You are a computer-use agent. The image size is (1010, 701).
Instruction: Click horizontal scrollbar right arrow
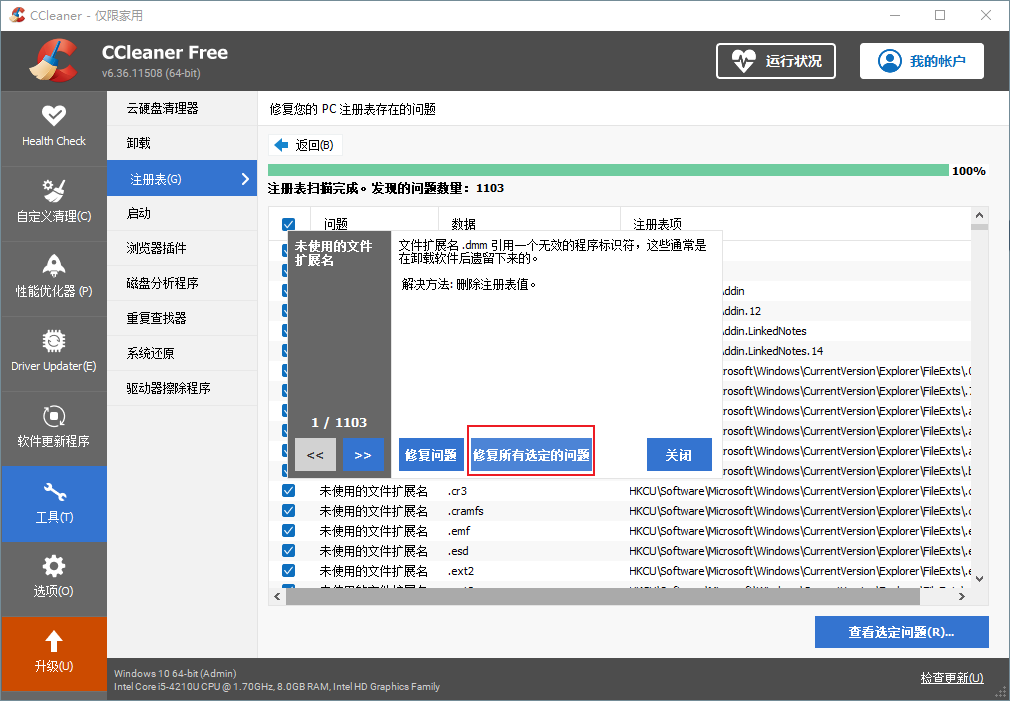click(x=962, y=597)
